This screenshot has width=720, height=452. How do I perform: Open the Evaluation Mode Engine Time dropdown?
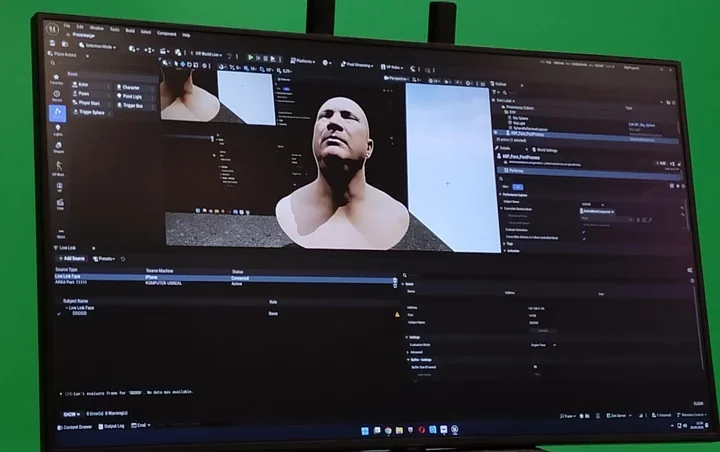pyautogui.click(x=543, y=345)
